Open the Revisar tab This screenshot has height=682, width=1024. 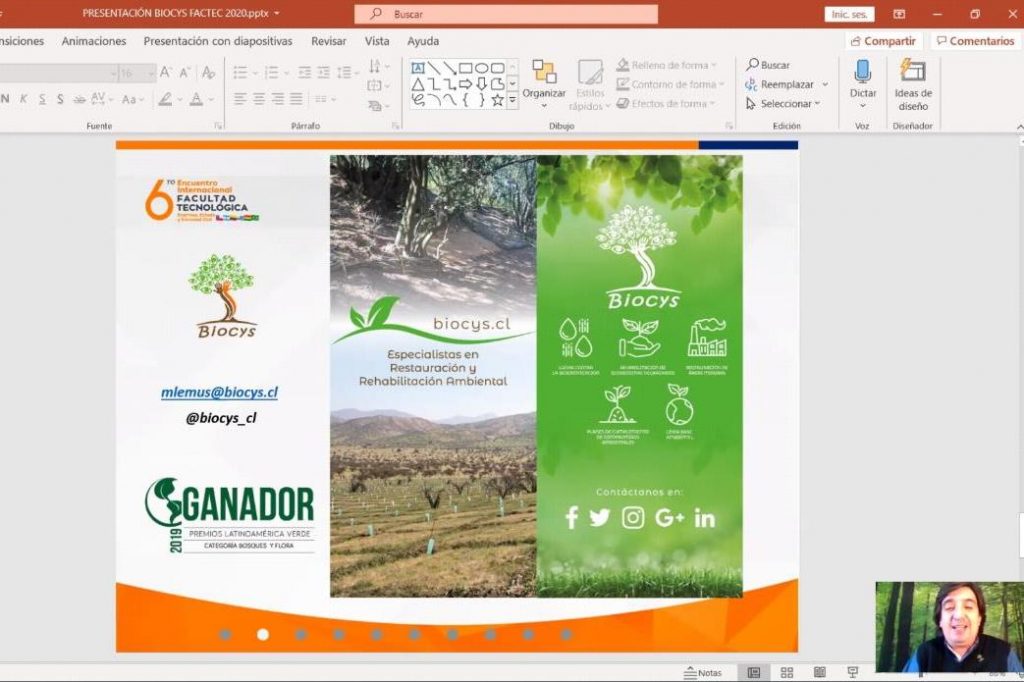click(x=328, y=41)
